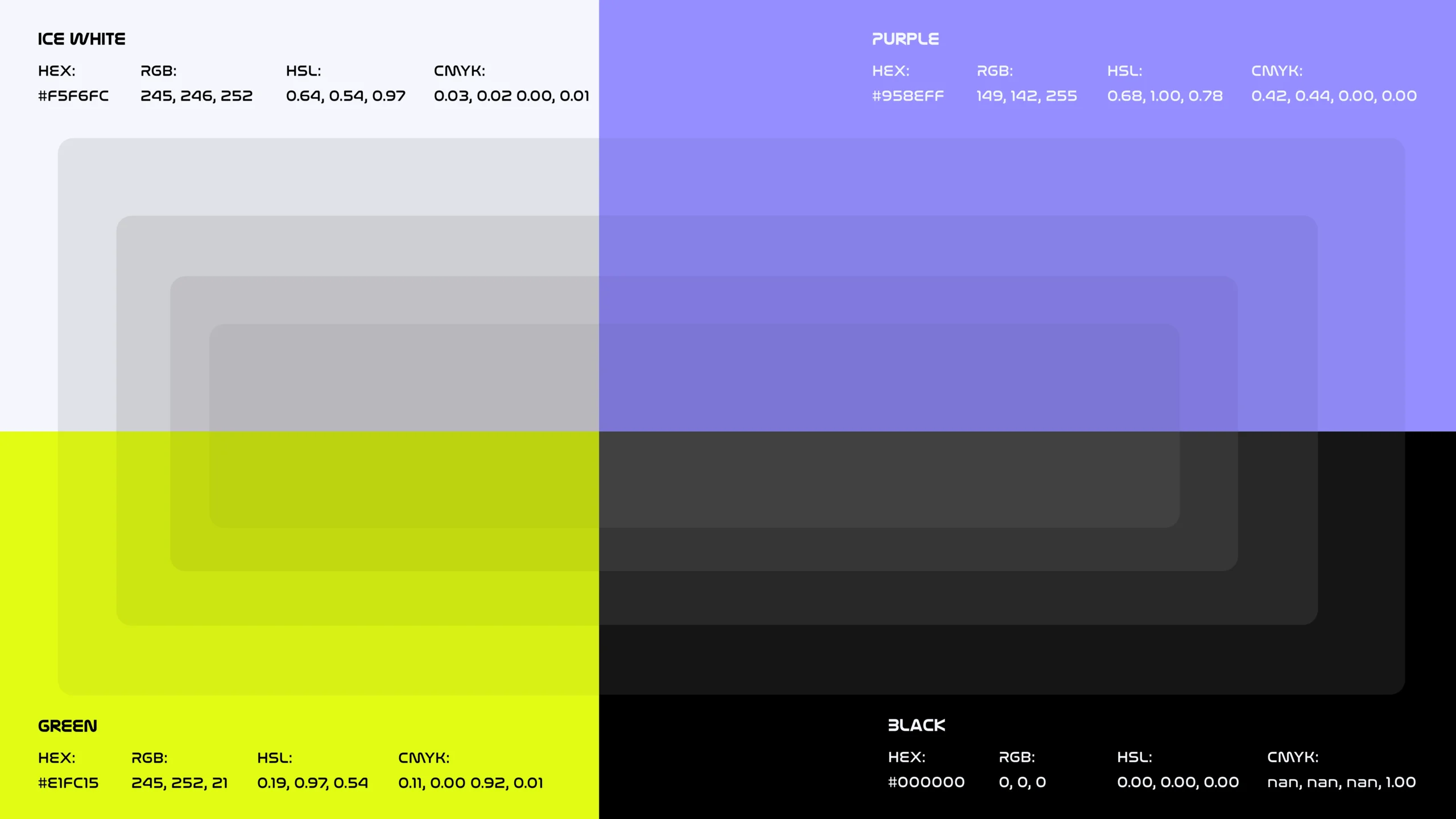Click HSL value 0.00, 0.00, 0.00
The image size is (1456, 819).
click(x=1178, y=782)
